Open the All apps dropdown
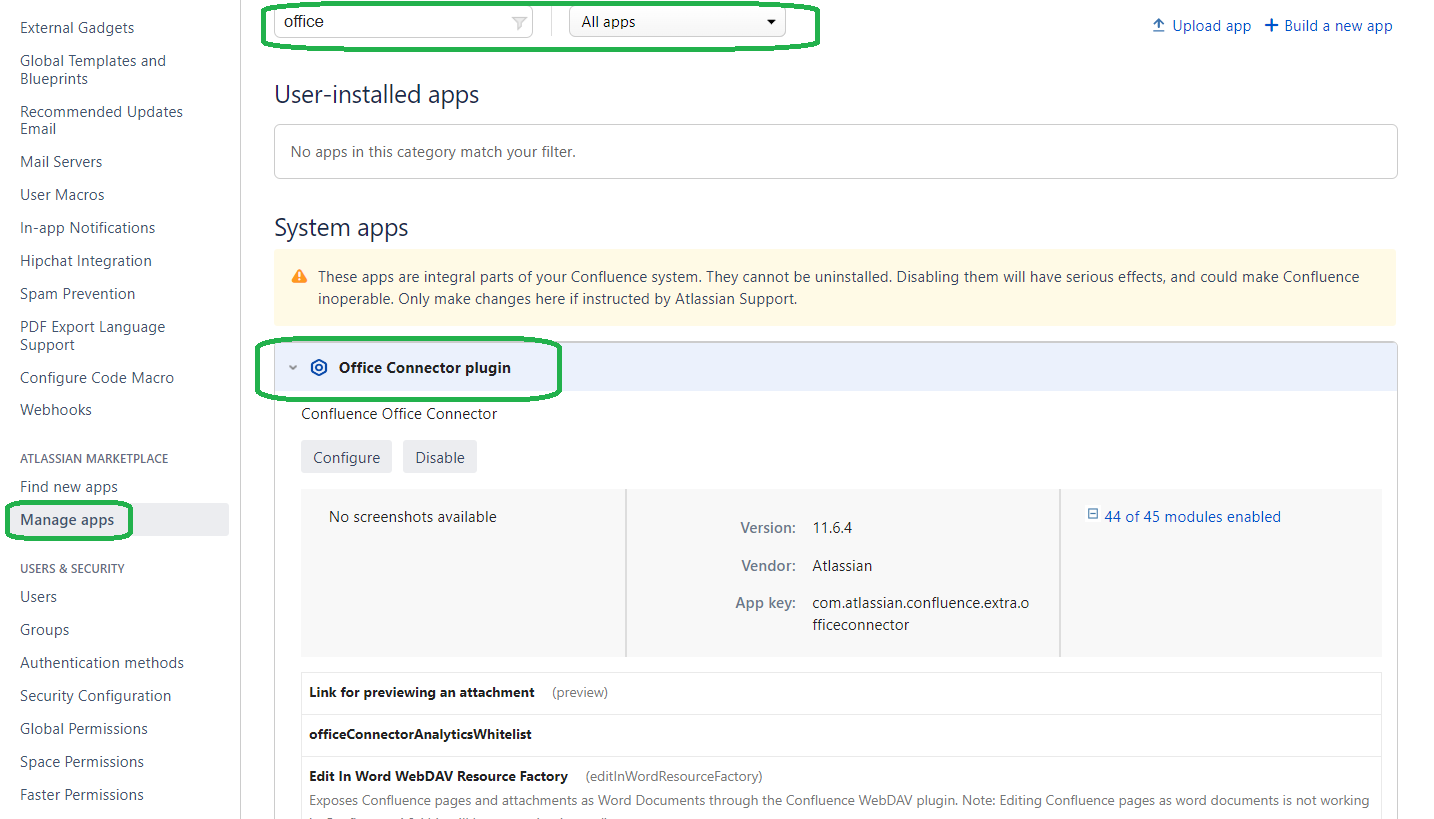Viewport: 1434px width, 819px height. point(677,22)
